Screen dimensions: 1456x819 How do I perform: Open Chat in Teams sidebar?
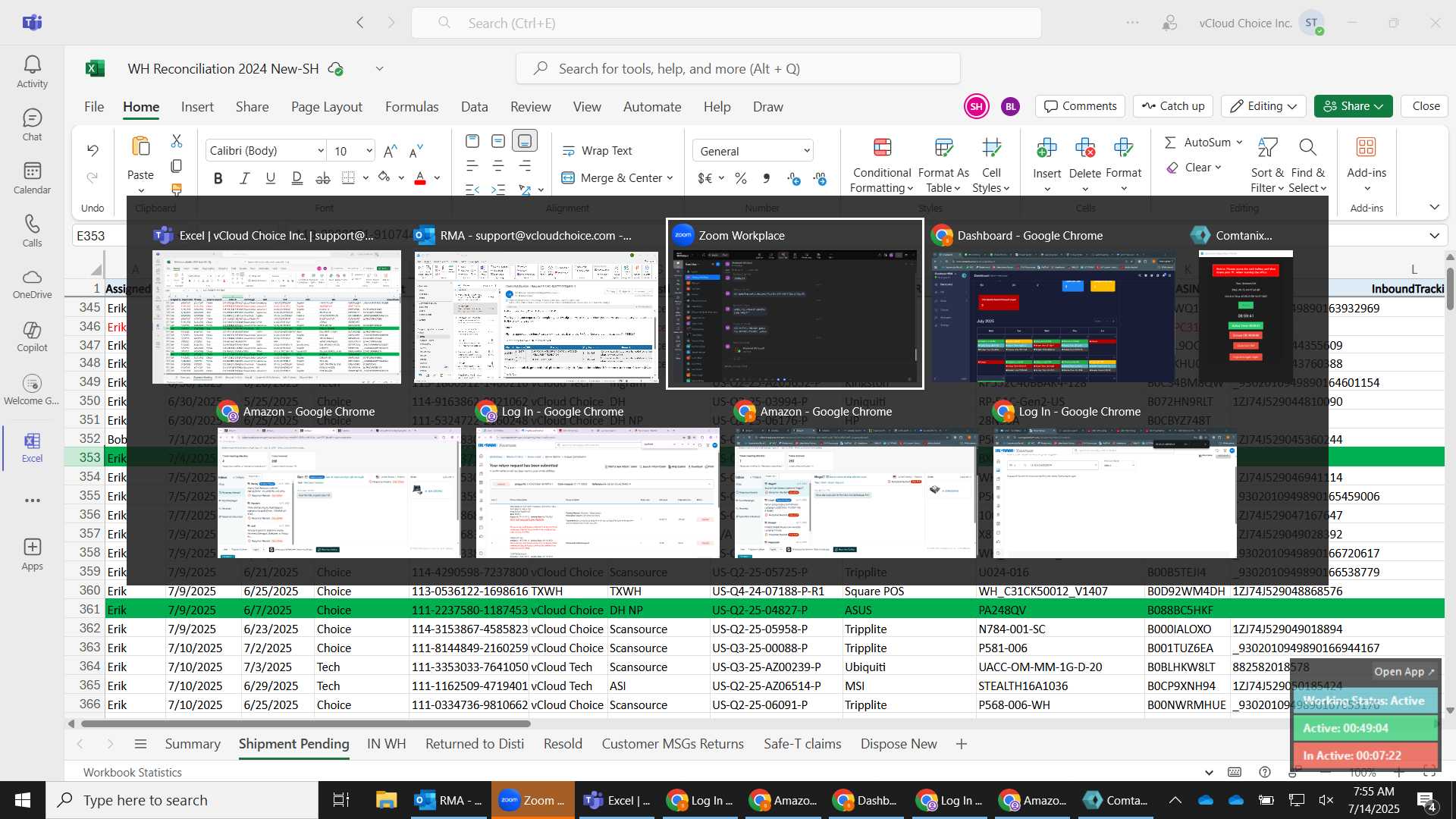pyautogui.click(x=32, y=125)
